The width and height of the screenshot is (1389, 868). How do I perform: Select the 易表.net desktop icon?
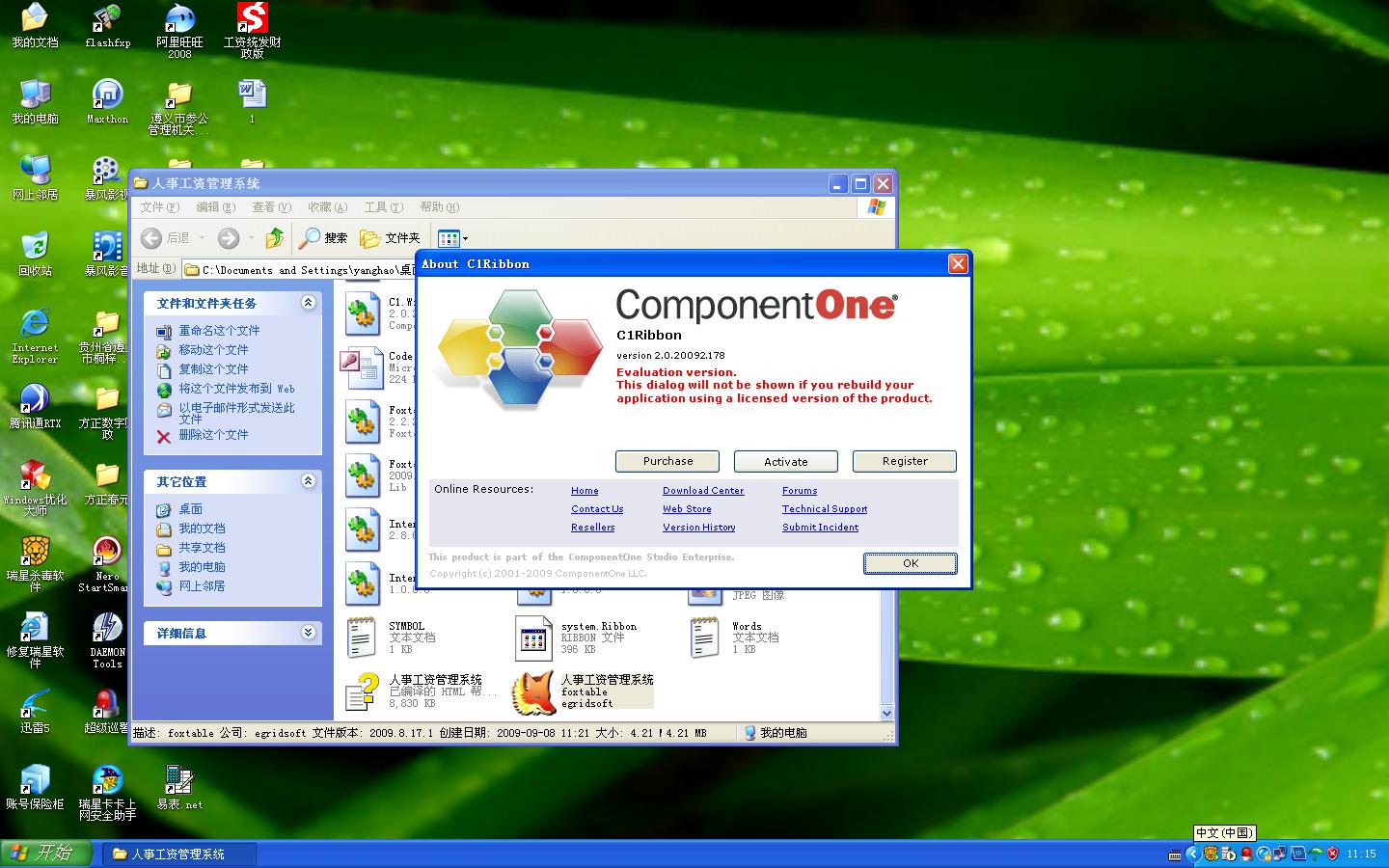tap(179, 787)
